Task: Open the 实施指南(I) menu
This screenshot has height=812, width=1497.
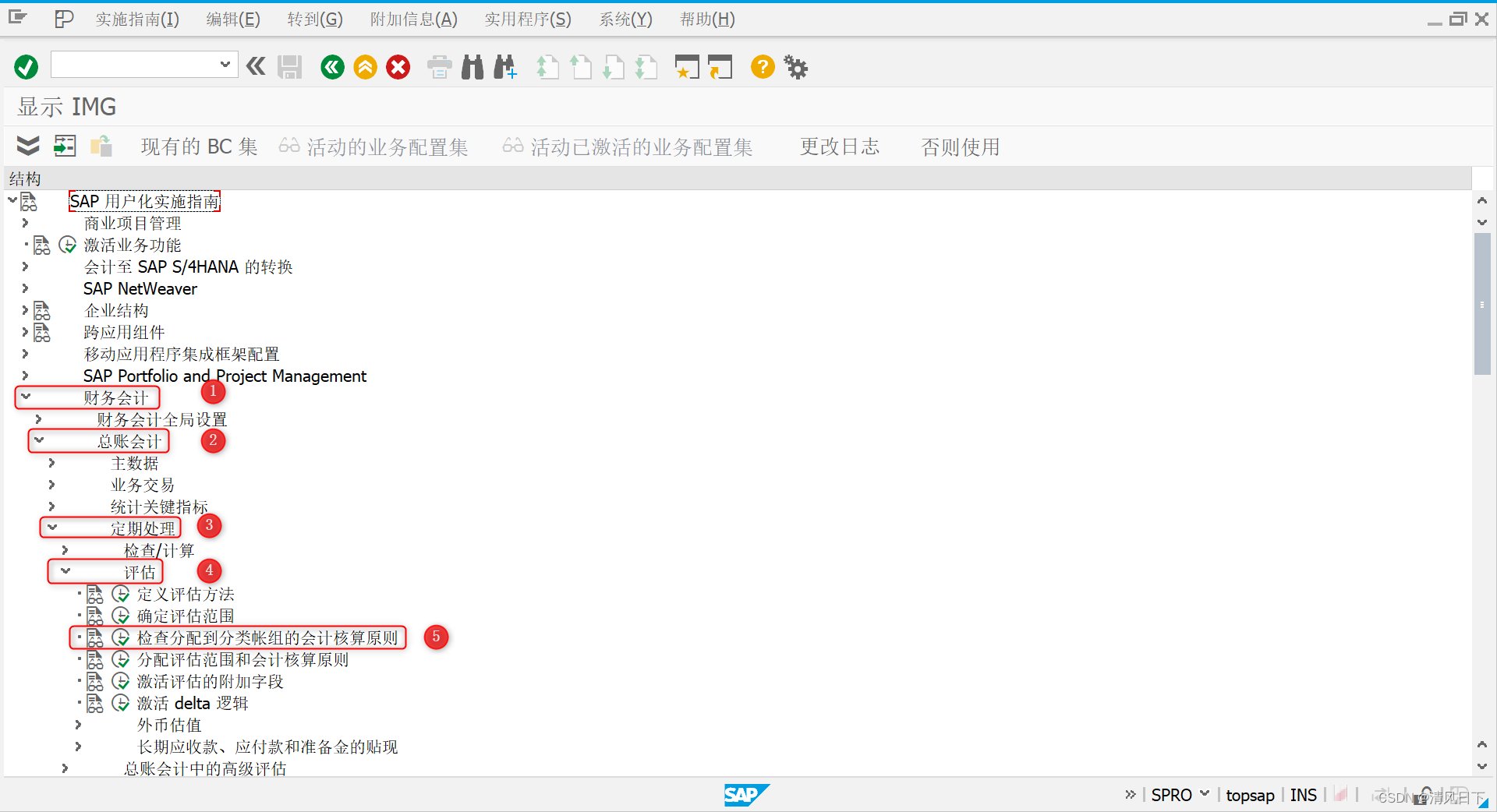Action: pyautogui.click(x=137, y=19)
